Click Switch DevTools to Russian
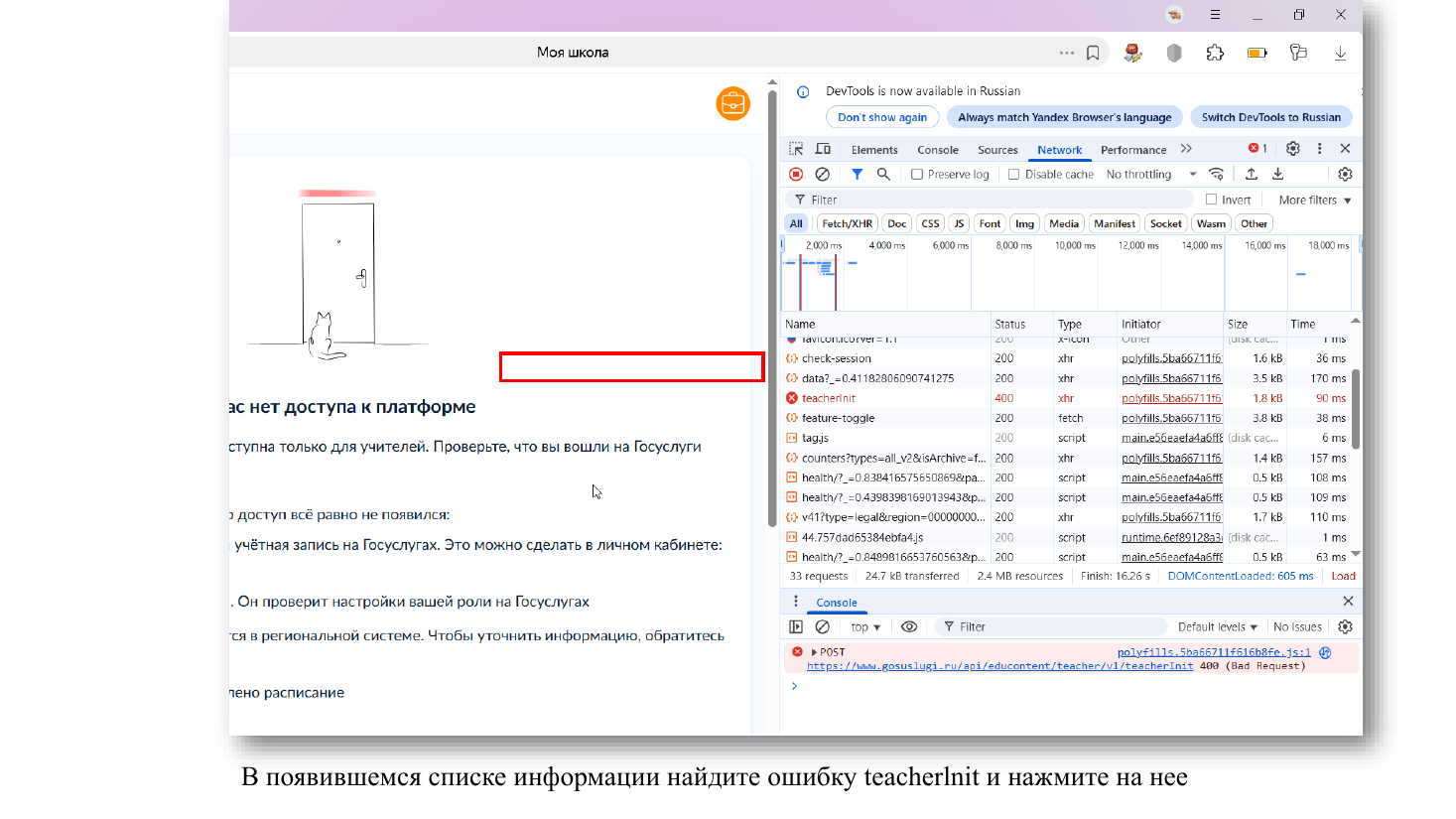Viewport: 1456px width, 819px height. [x=1270, y=117]
